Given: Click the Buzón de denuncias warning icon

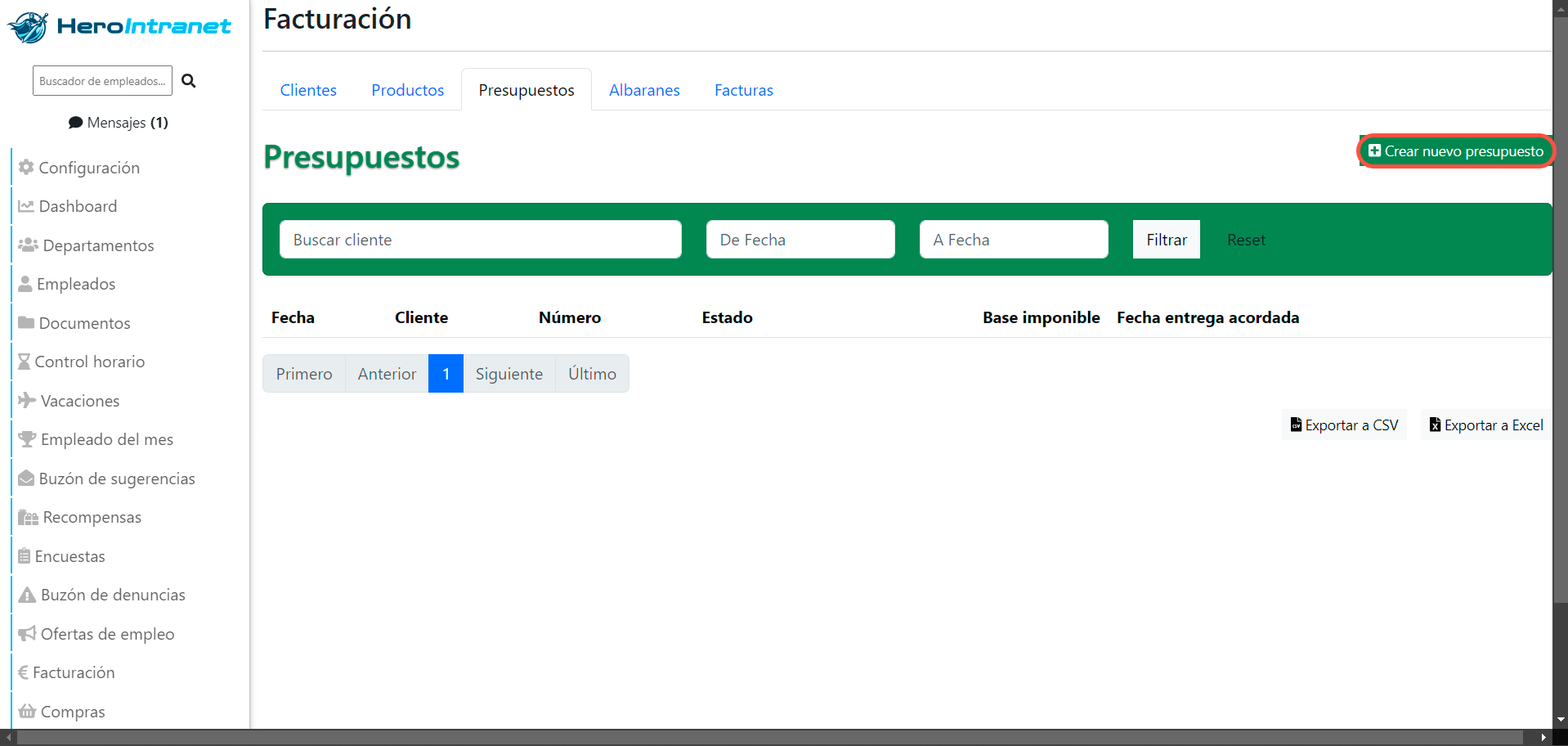Looking at the screenshot, I should 27,595.
